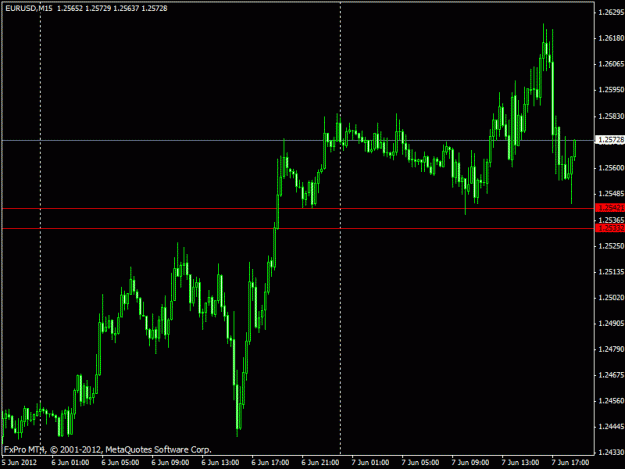Screen dimensions: 625x469
Task: Click the 6 Jun 17:00 time label
Action: pyautogui.click(x=270, y=463)
